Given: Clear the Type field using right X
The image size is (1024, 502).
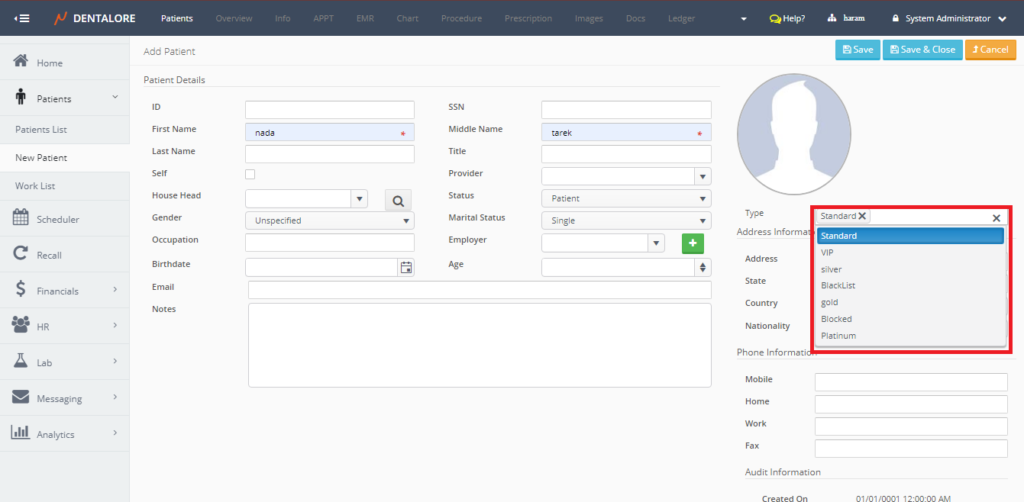Looking at the screenshot, I should 996,217.
